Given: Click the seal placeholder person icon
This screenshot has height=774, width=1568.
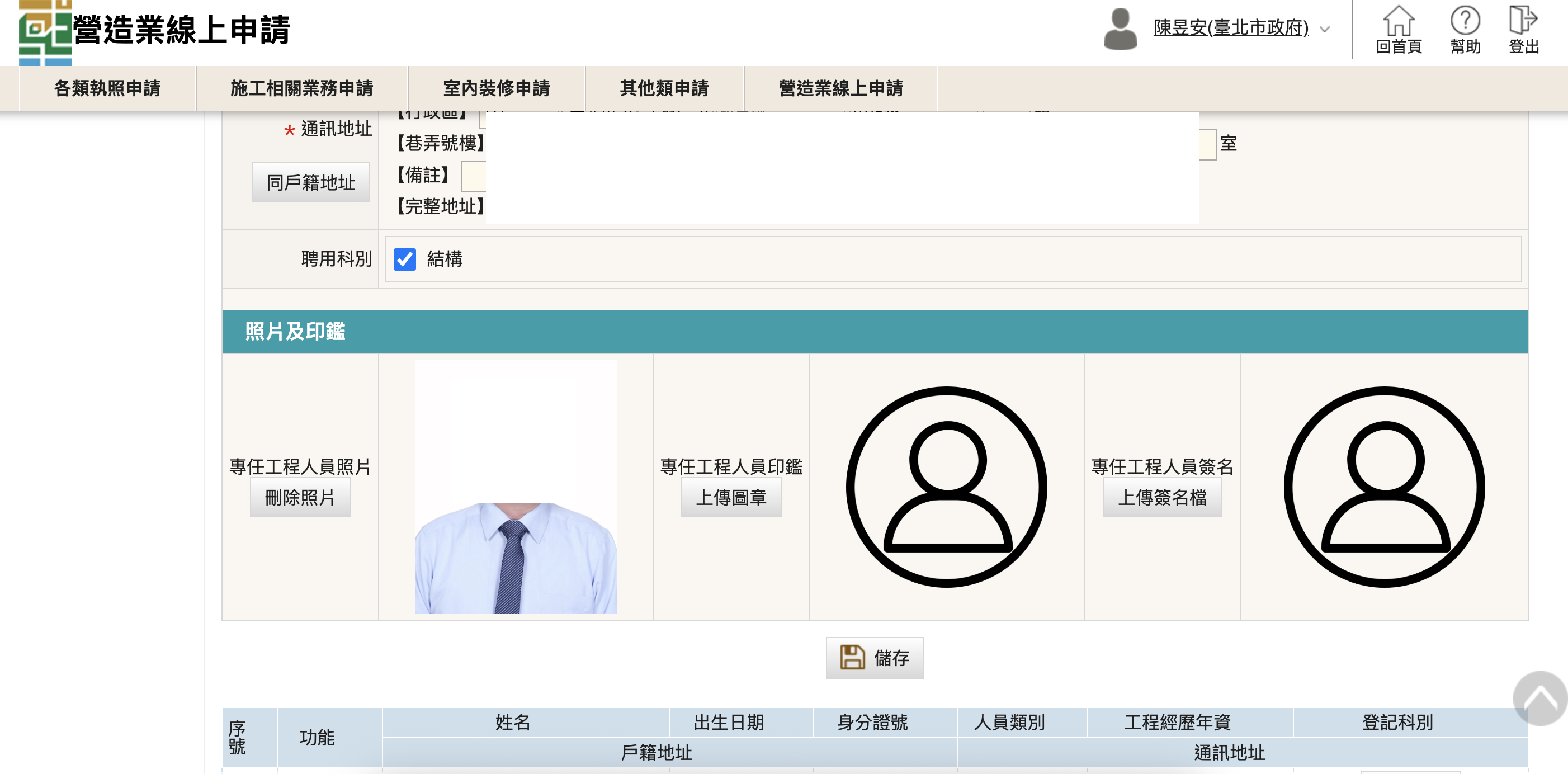Looking at the screenshot, I should point(946,487).
